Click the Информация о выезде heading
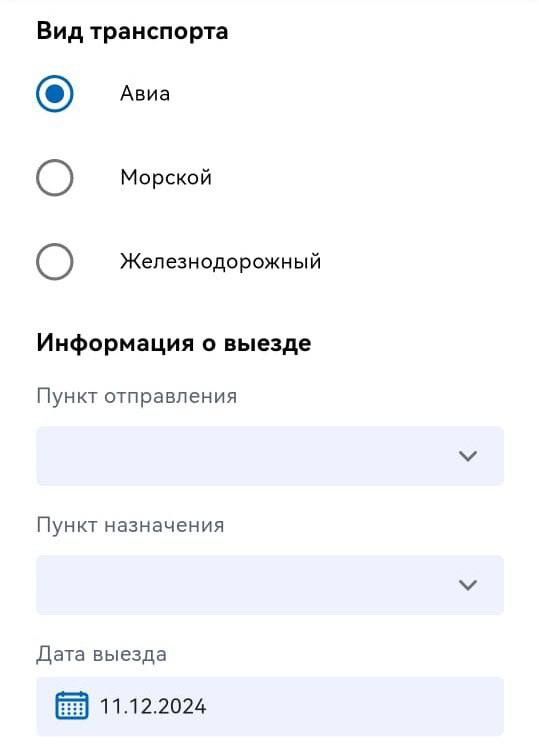The height and width of the screenshot is (755, 539). tap(174, 343)
